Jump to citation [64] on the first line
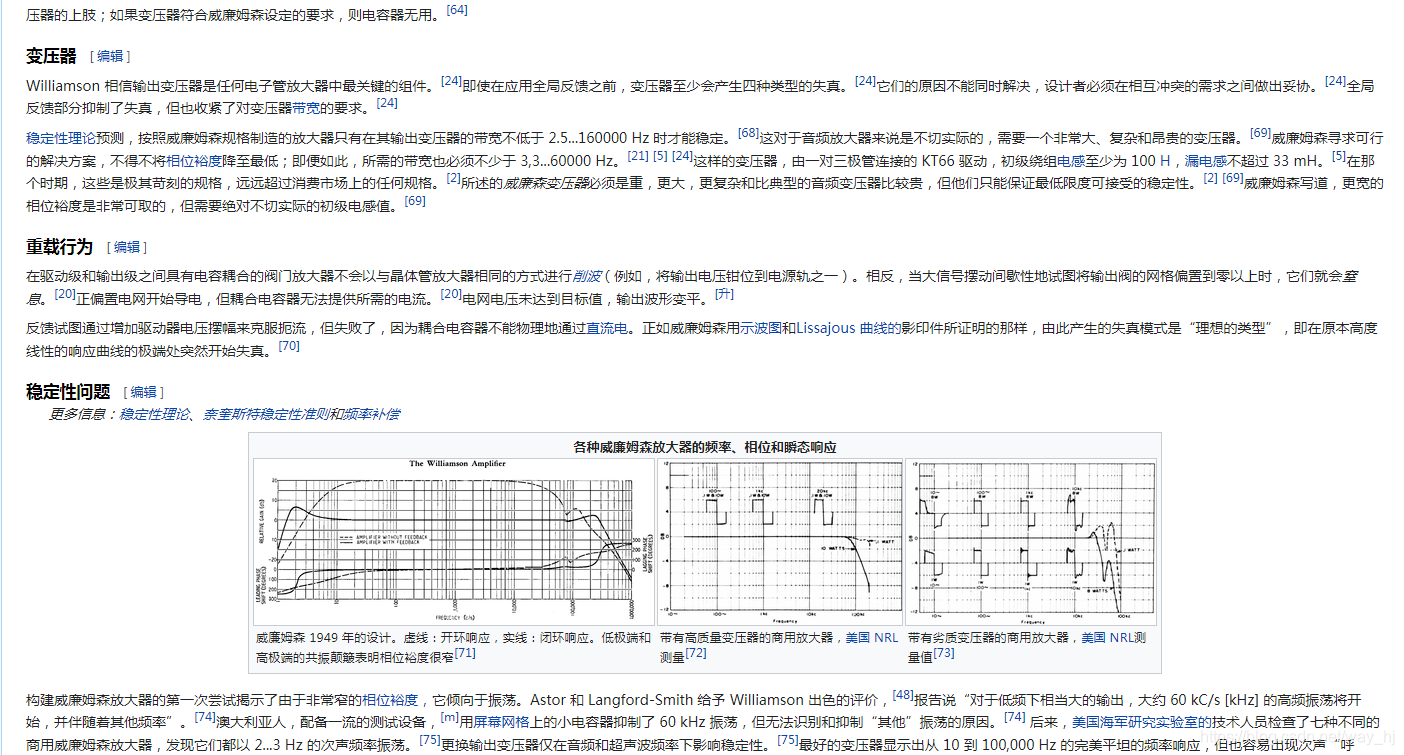This screenshot has height=755, width=1404. point(457,10)
